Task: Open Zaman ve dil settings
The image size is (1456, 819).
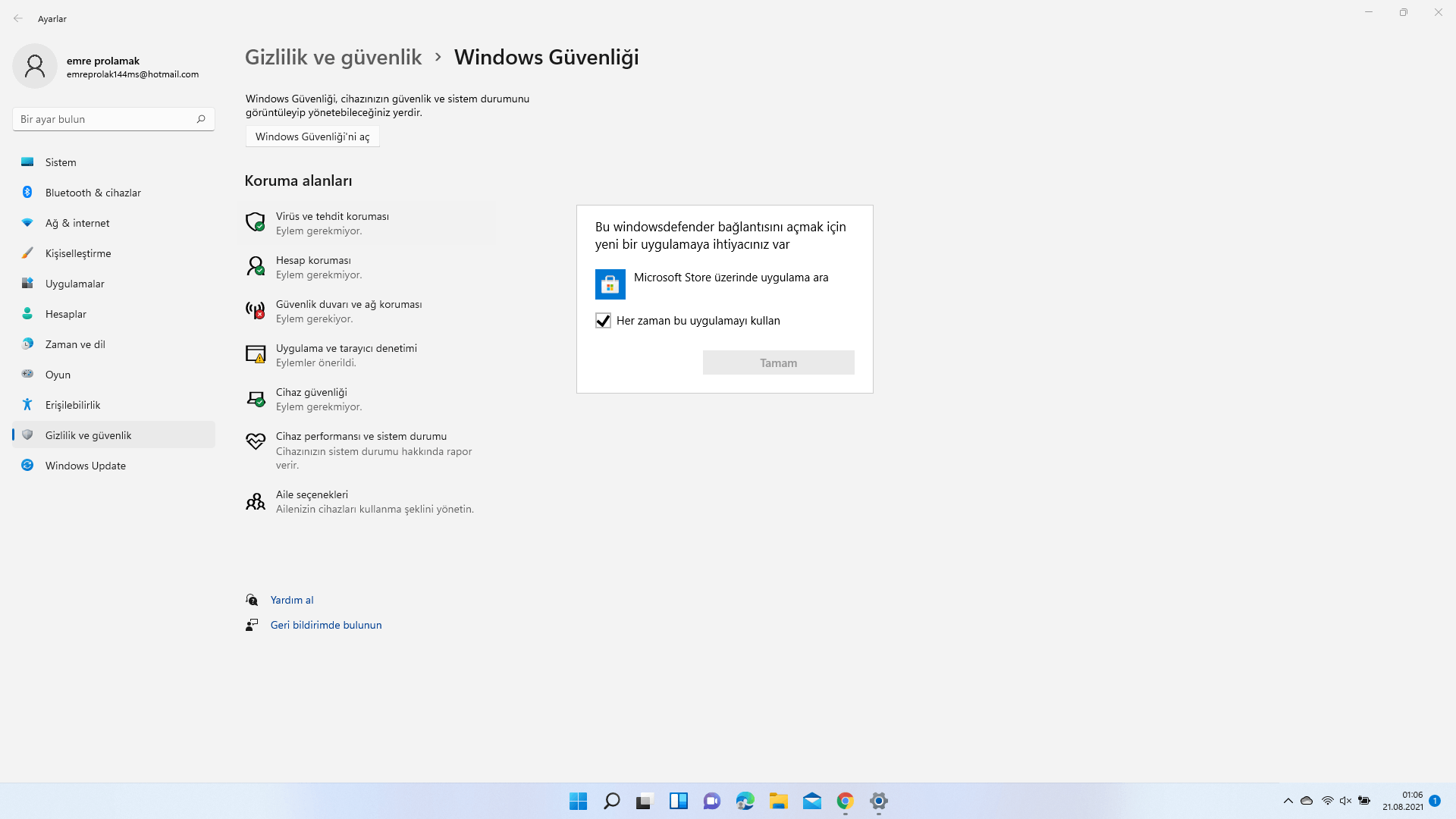Action: point(114,344)
